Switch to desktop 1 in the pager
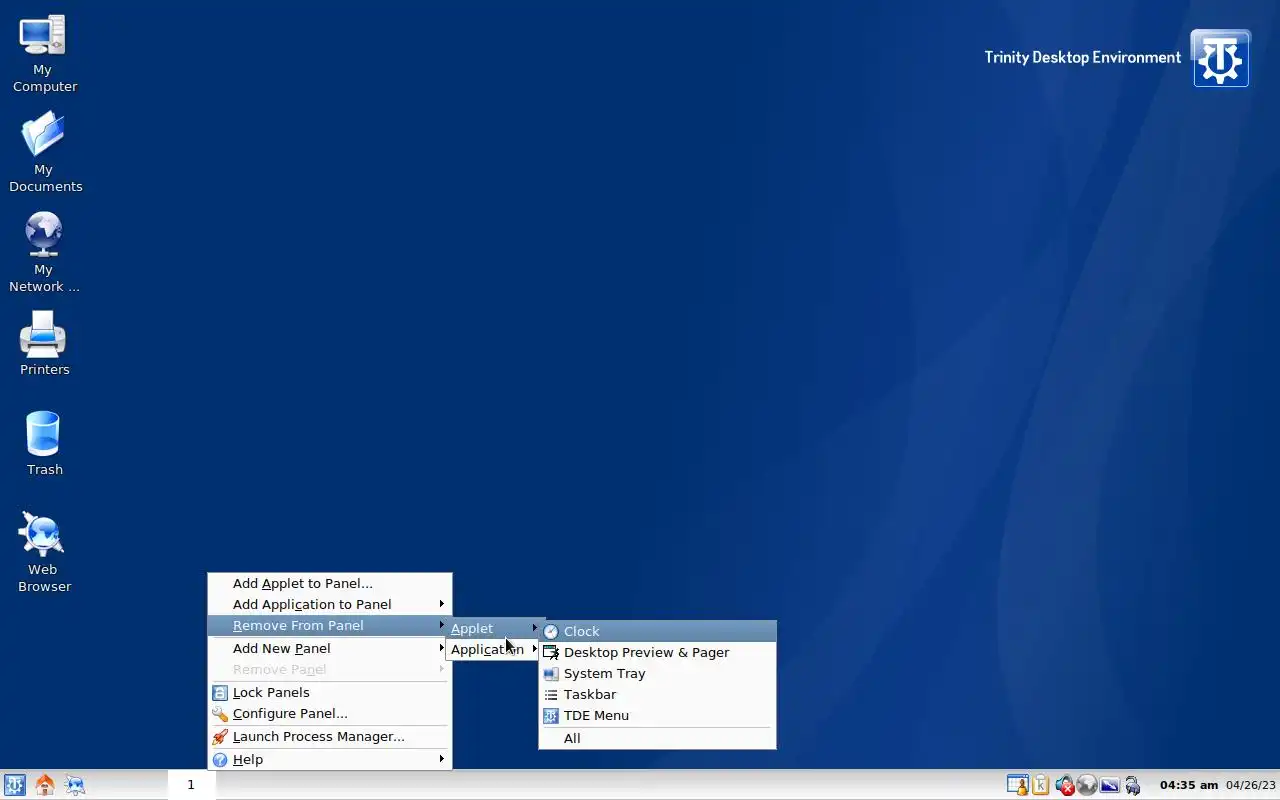The width and height of the screenshot is (1280, 800). pos(191,785)
